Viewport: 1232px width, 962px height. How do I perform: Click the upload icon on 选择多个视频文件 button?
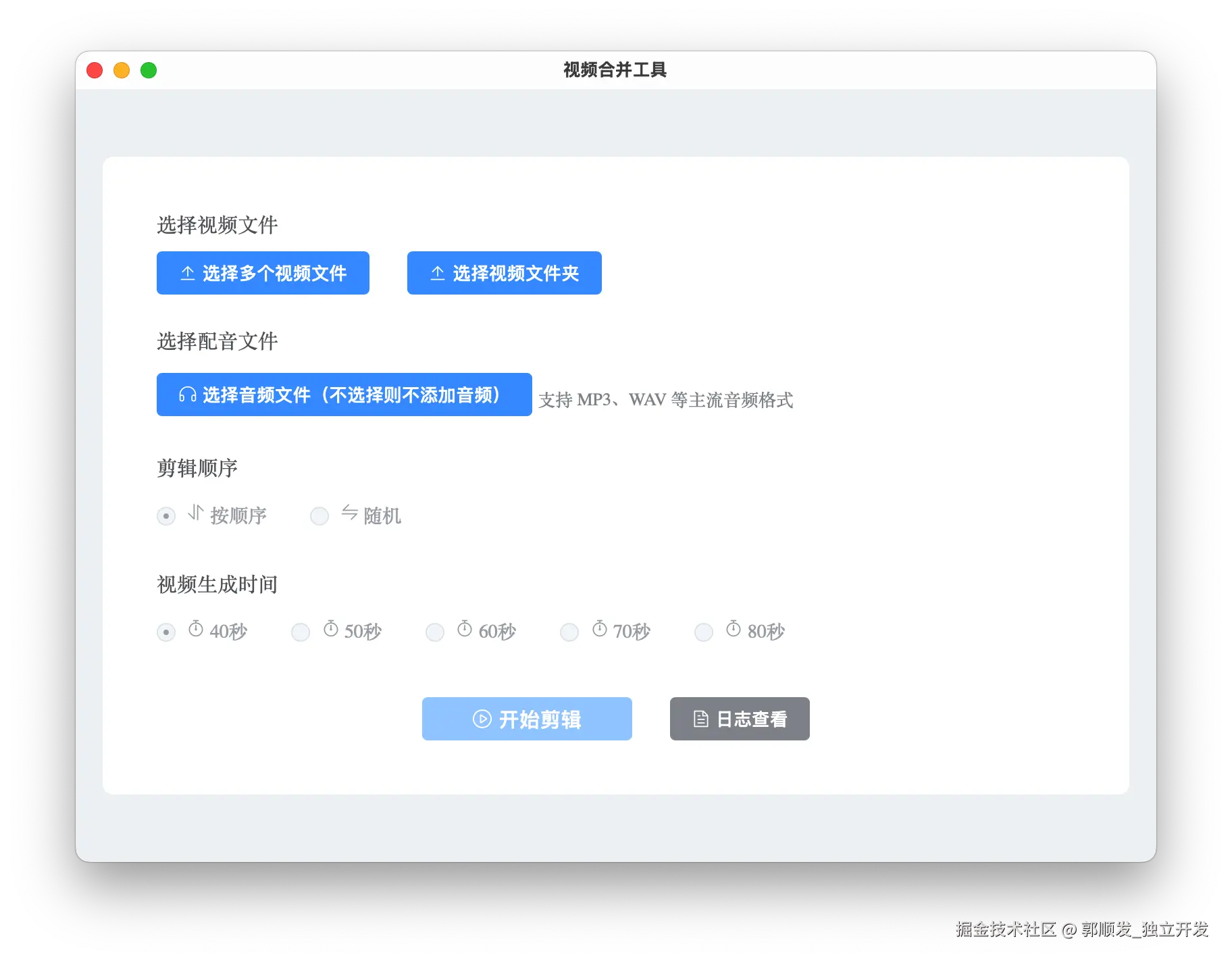click(188, 273)
